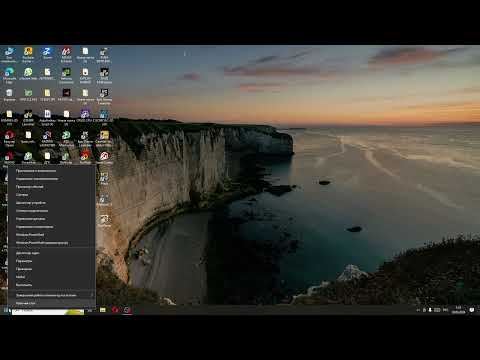Select the Recycle Bin 'Корзина' icon
Viewport: 480px width, 360px height.
click(9, 95)
